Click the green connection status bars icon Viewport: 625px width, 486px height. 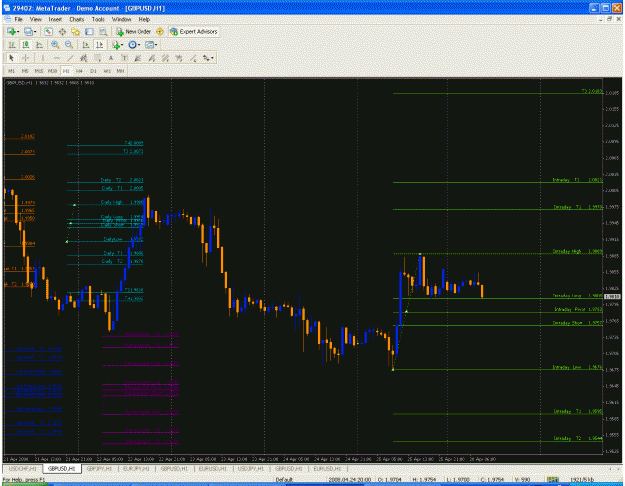coord(552,479)
